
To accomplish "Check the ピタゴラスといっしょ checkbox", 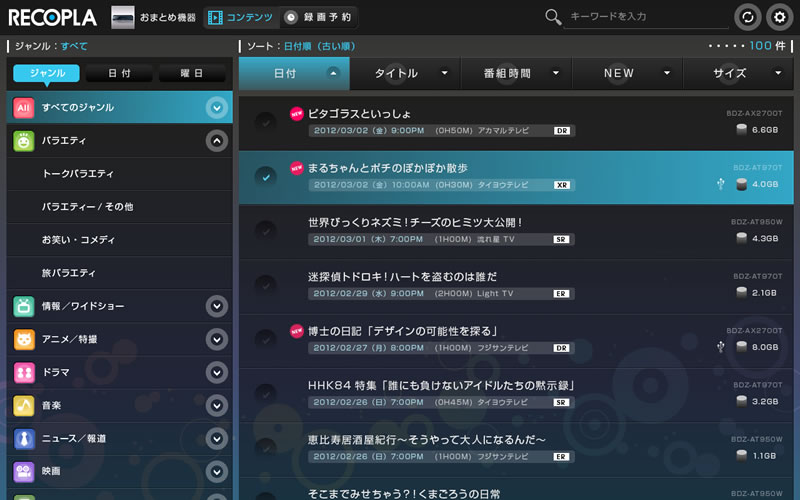I will tap(266, 122).
